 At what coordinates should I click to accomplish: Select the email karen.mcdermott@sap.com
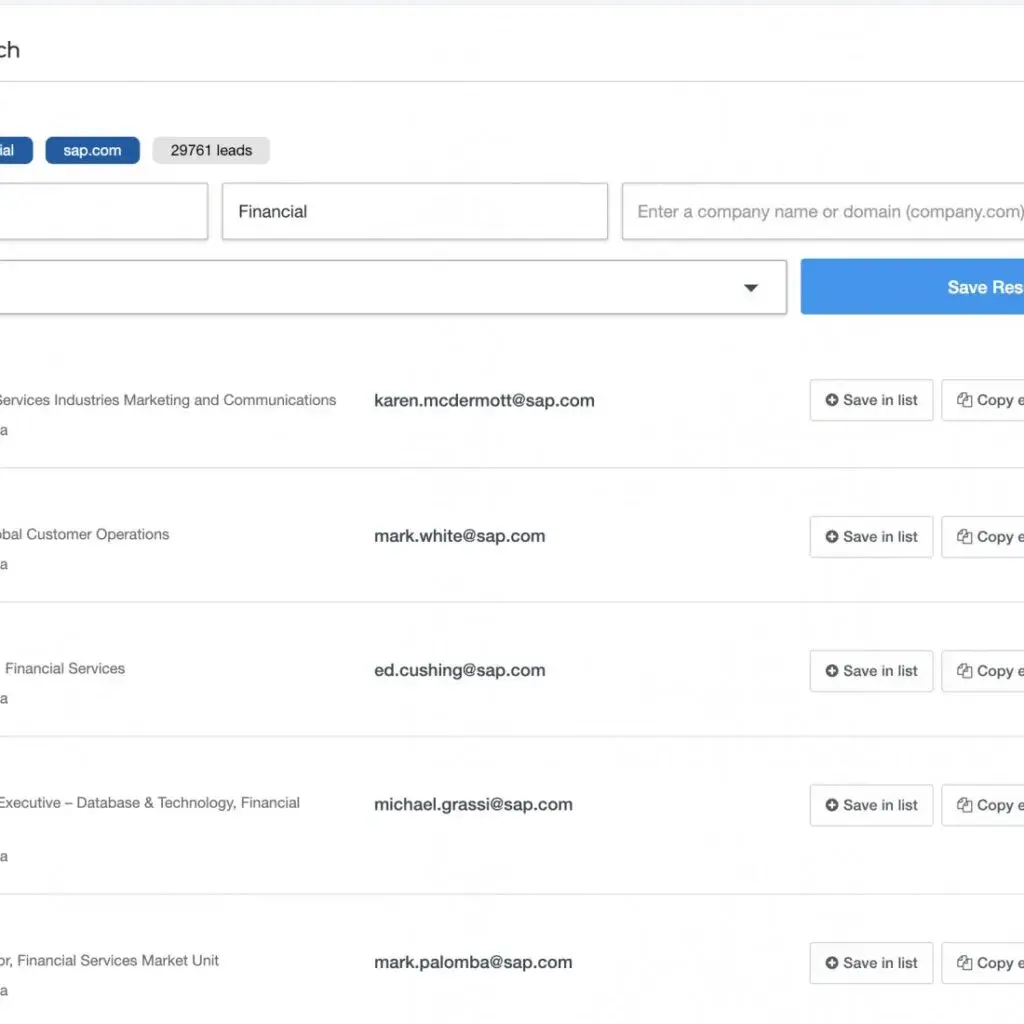tap(484, 400)
